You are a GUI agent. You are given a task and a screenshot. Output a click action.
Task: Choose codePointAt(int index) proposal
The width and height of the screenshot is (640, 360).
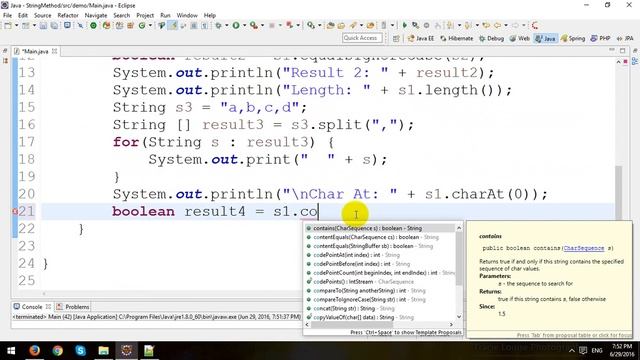click(380, 255)
